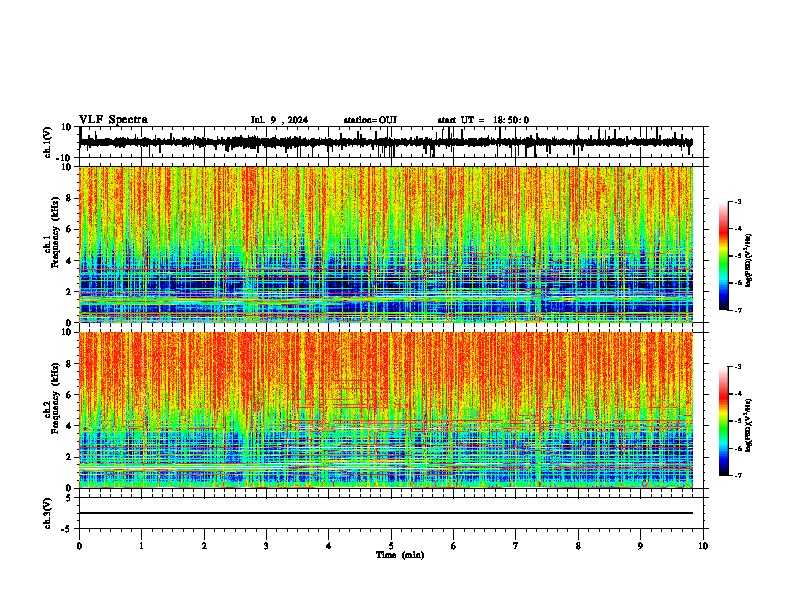Click time-axis tick label "9"
The image size is (792, 612).
click(x=640, y=546)
